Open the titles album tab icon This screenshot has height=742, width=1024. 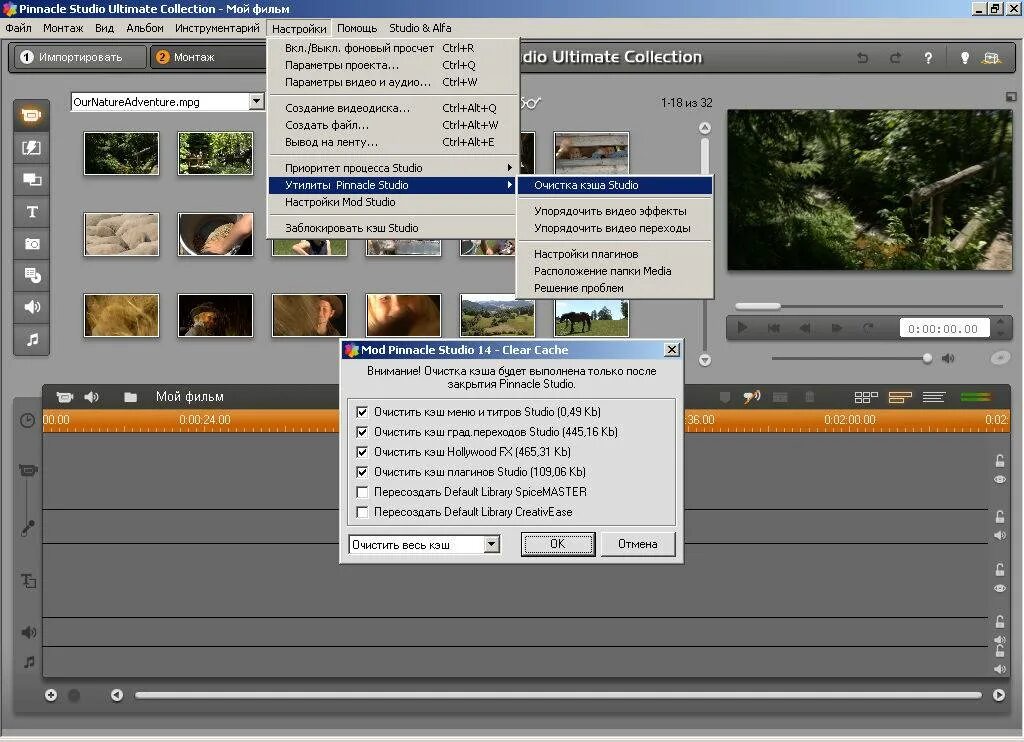coord(31,212)
